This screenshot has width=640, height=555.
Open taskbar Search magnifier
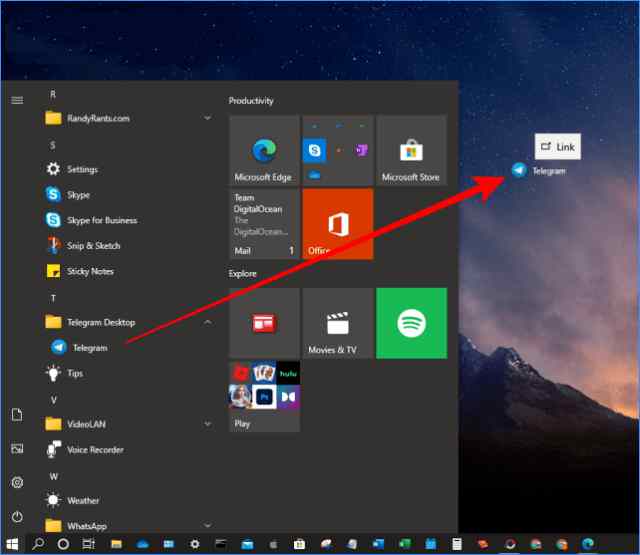pos(38,544)
